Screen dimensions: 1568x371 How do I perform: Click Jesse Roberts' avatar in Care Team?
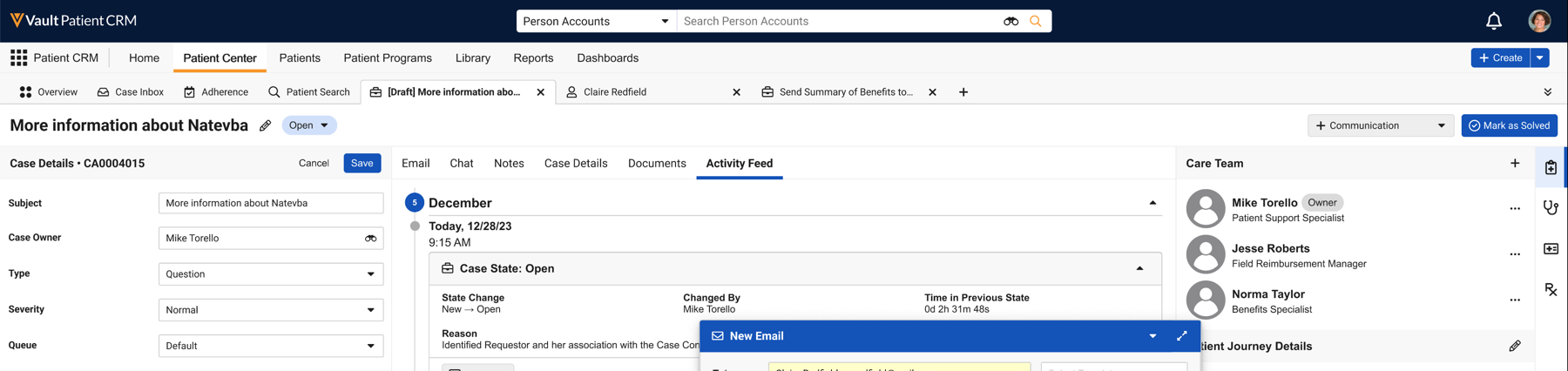pyautogui.click(x=1206, y=254)
